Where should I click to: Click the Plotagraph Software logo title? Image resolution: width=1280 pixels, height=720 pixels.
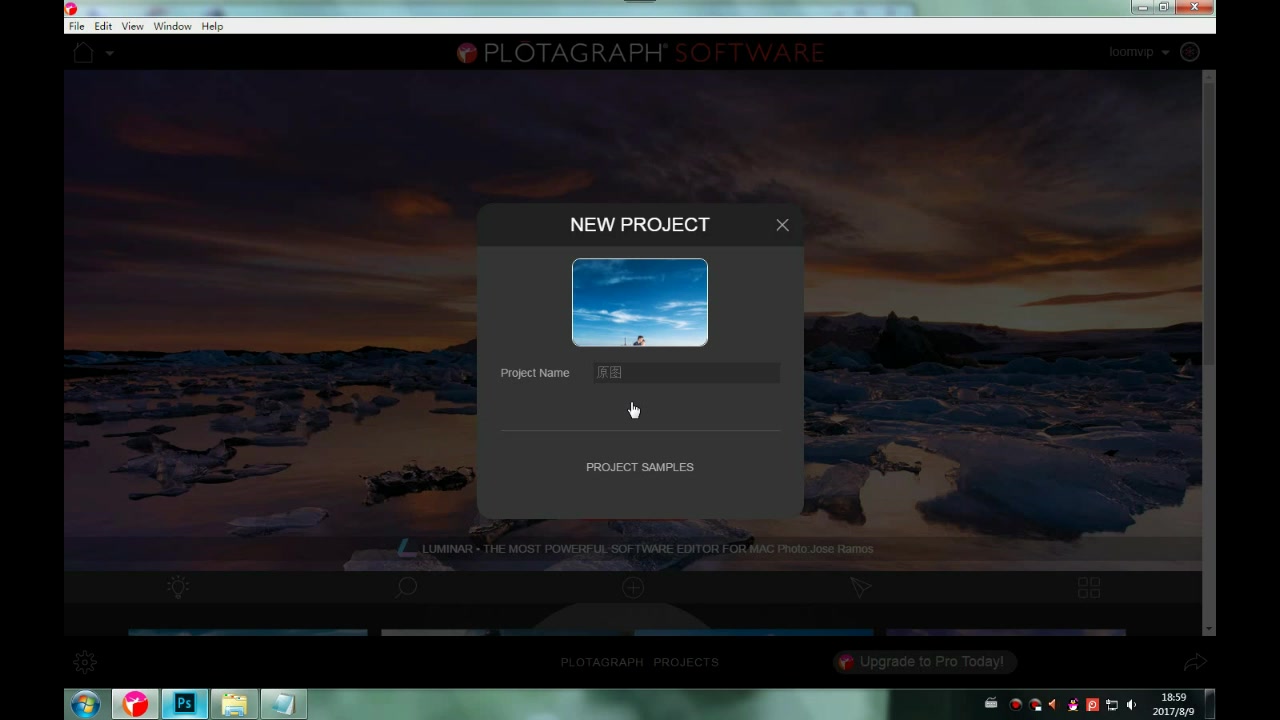coord(640,52)
